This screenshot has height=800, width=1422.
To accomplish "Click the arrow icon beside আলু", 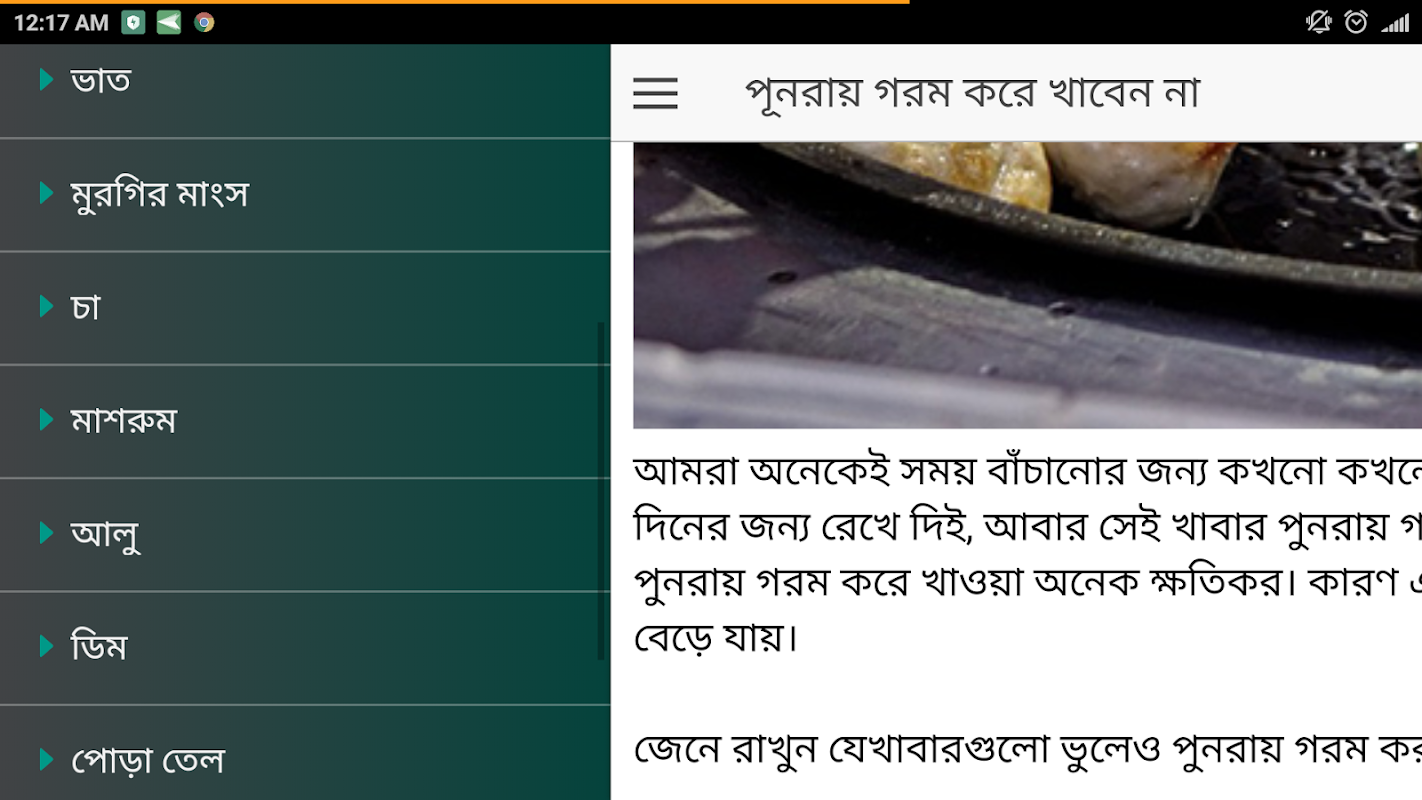I will [x=46, y=532].
